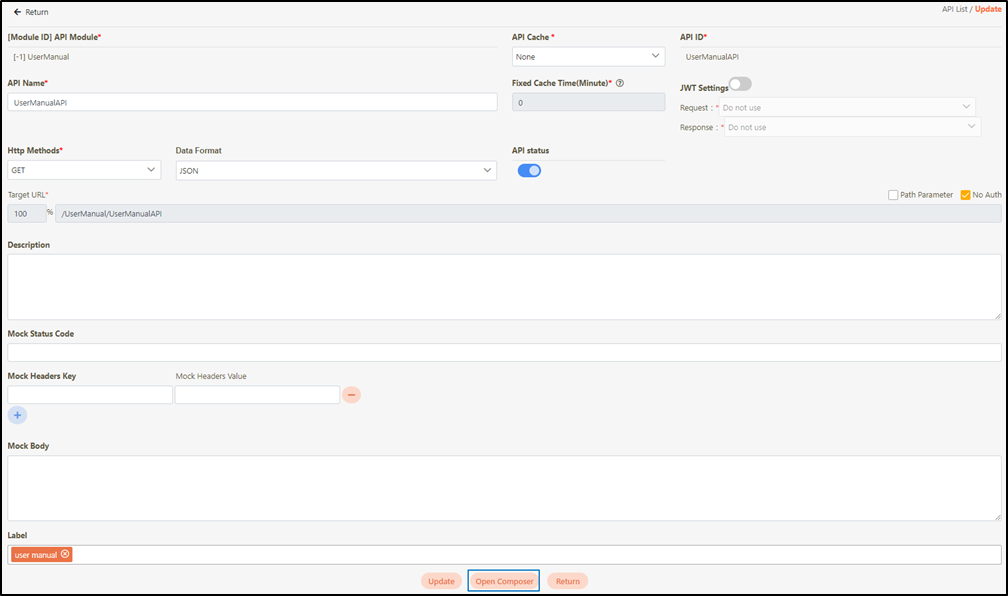The image size is (1008, 596).
Task: Disable the API status toggle
Action: [529, 170]
